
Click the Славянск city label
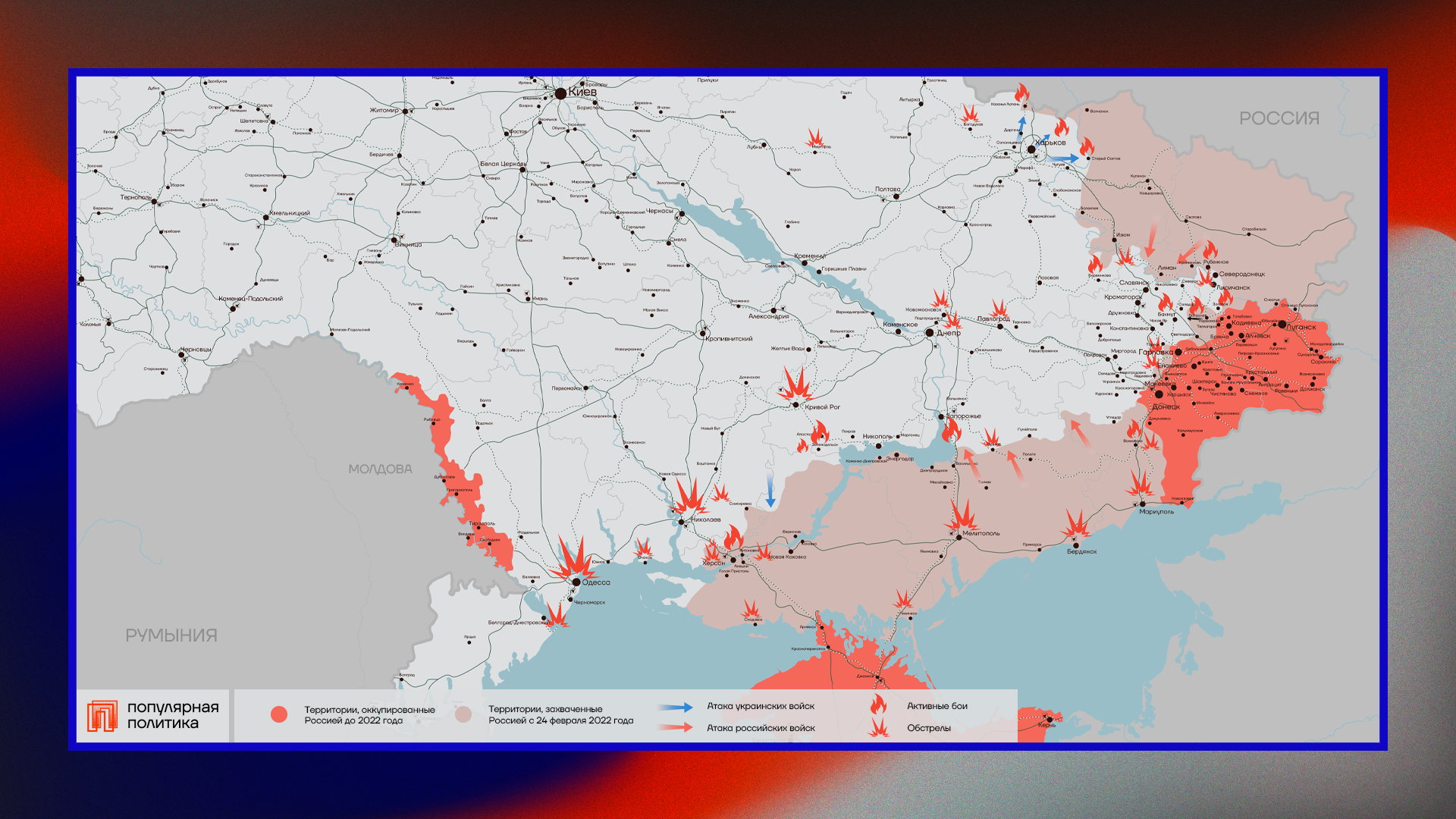point(1134,283)
